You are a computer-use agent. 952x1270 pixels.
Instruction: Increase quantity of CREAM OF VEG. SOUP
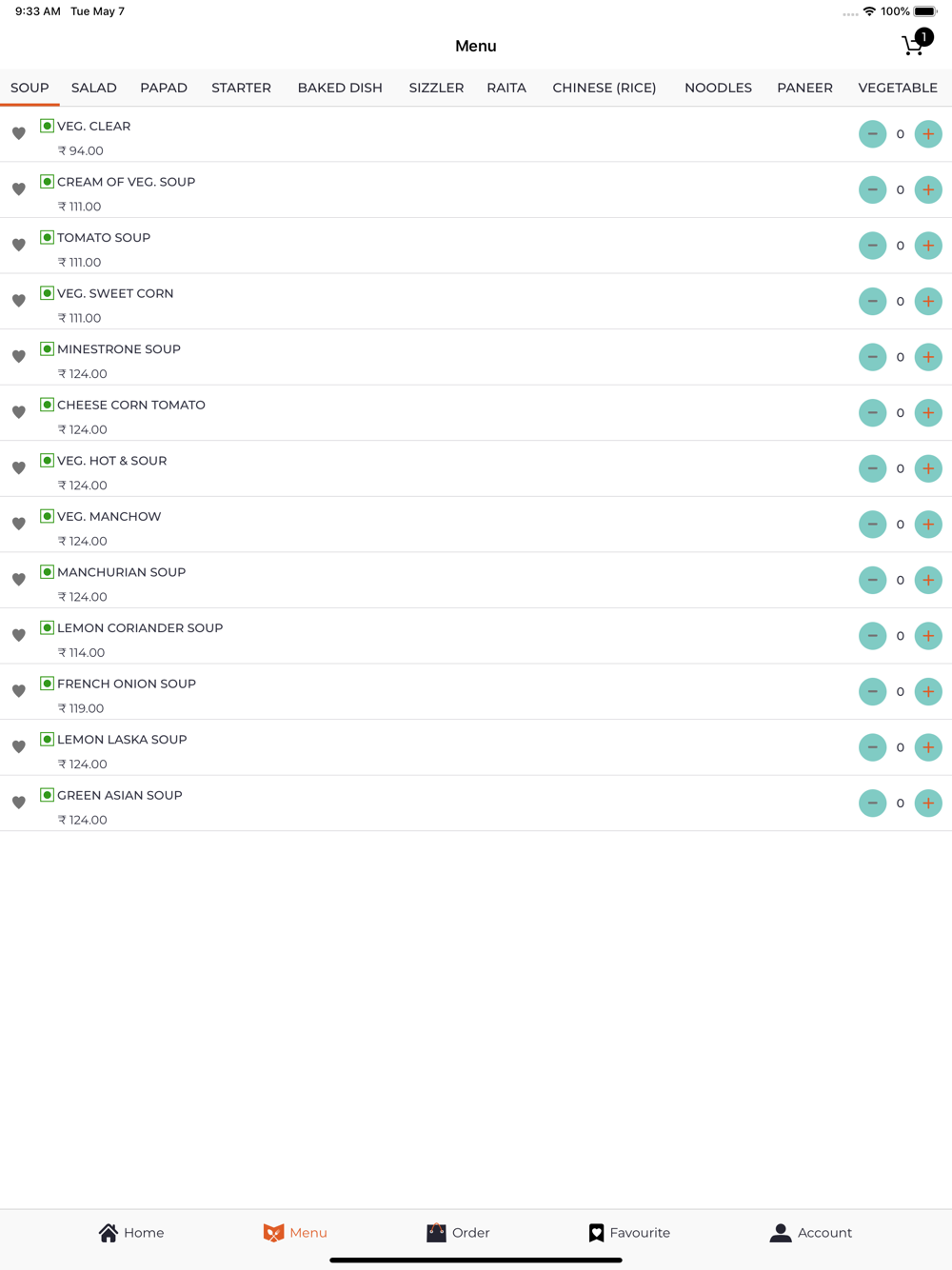(928, 189)
